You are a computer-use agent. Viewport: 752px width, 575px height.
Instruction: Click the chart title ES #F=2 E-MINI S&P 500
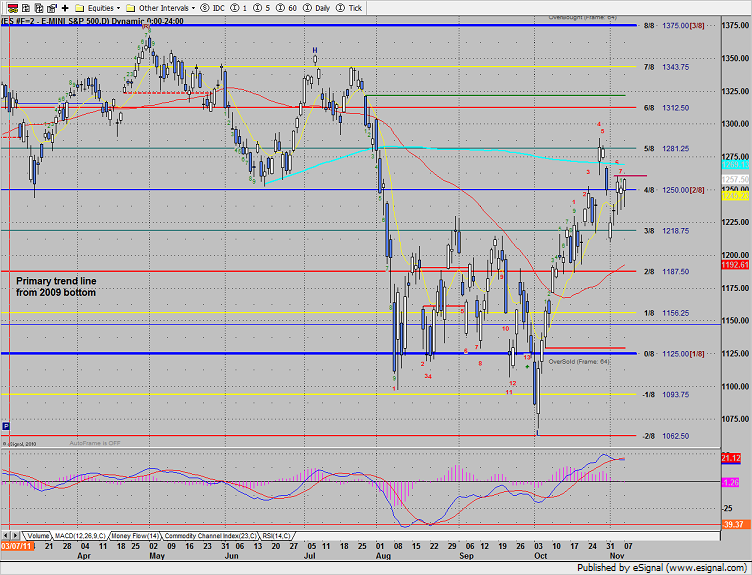coord(92,21)
